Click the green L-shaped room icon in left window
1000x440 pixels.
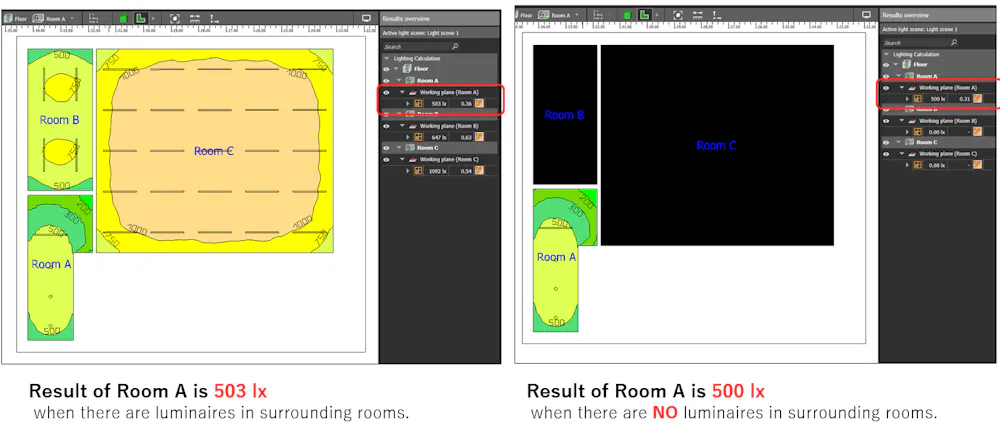(141, 18)
